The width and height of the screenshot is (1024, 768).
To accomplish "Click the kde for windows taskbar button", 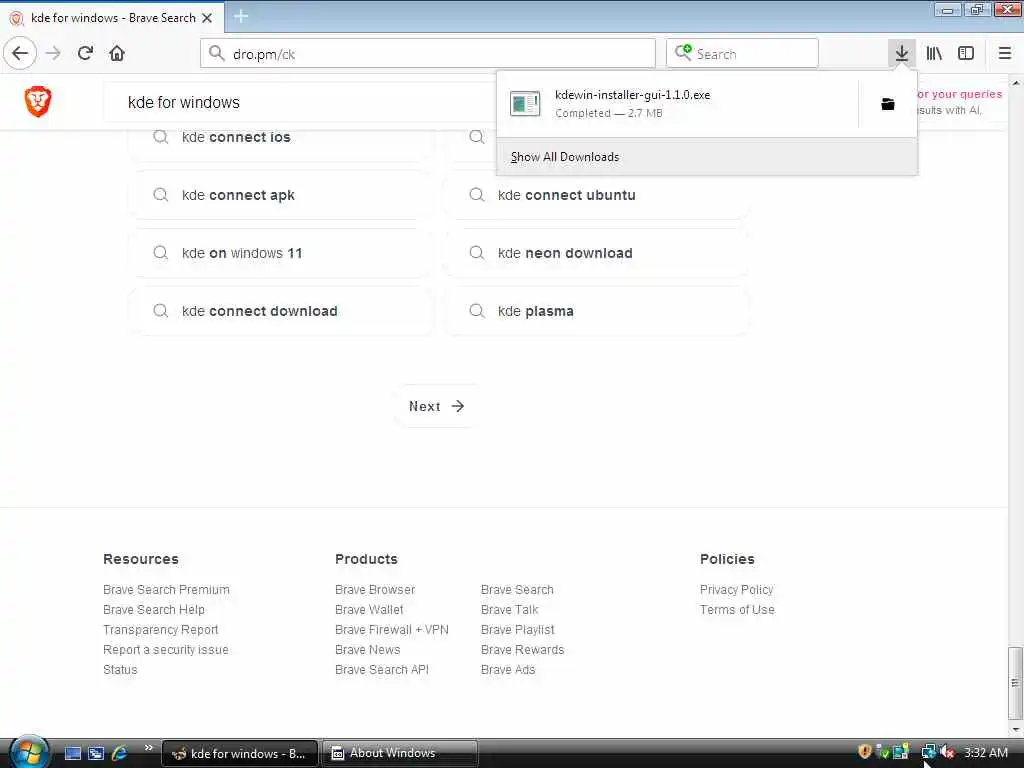I will (240, 753).
